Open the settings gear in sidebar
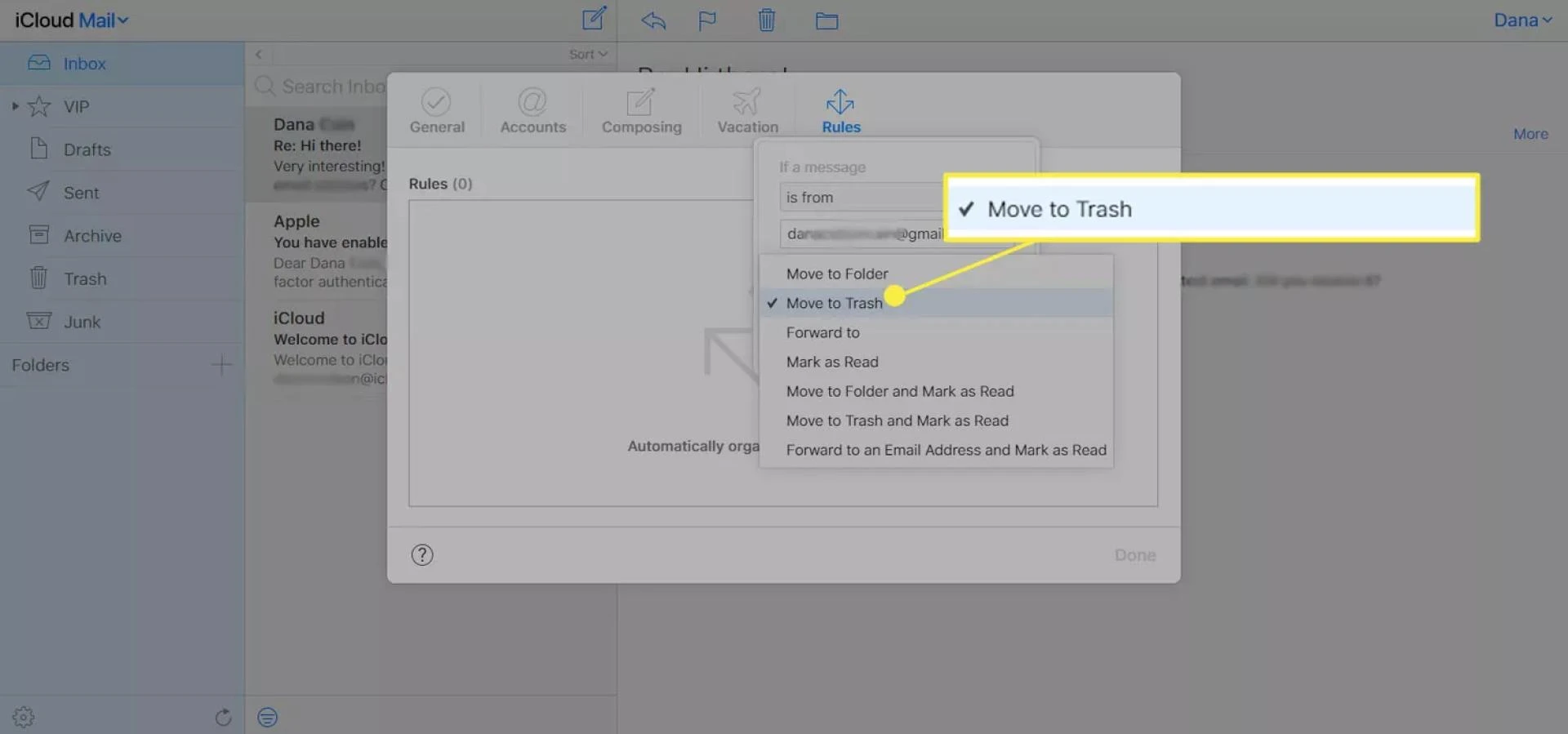This screenshot has width=1568, height=734. 24,717
